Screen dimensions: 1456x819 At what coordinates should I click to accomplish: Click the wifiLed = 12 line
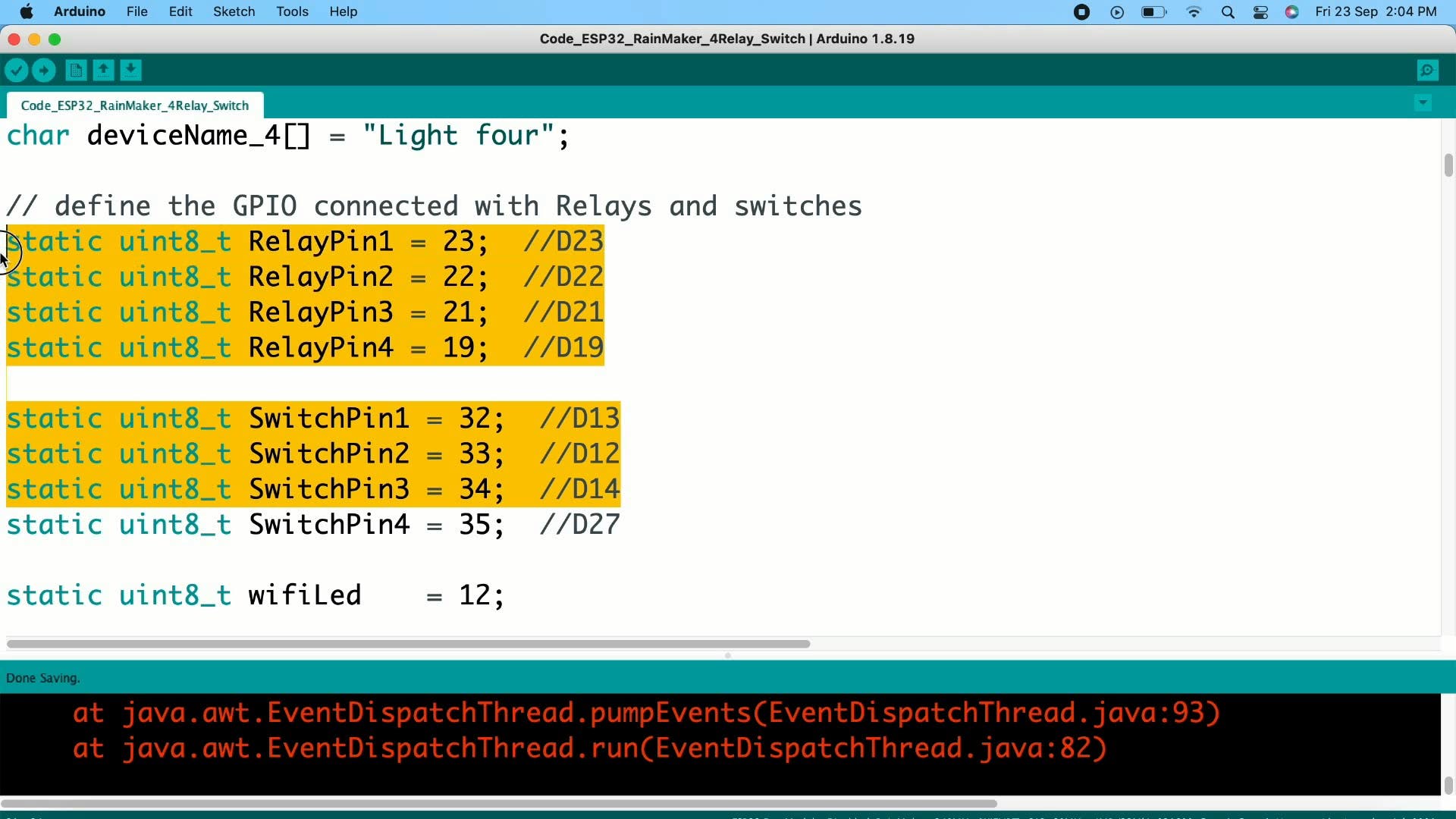(256, 595)
